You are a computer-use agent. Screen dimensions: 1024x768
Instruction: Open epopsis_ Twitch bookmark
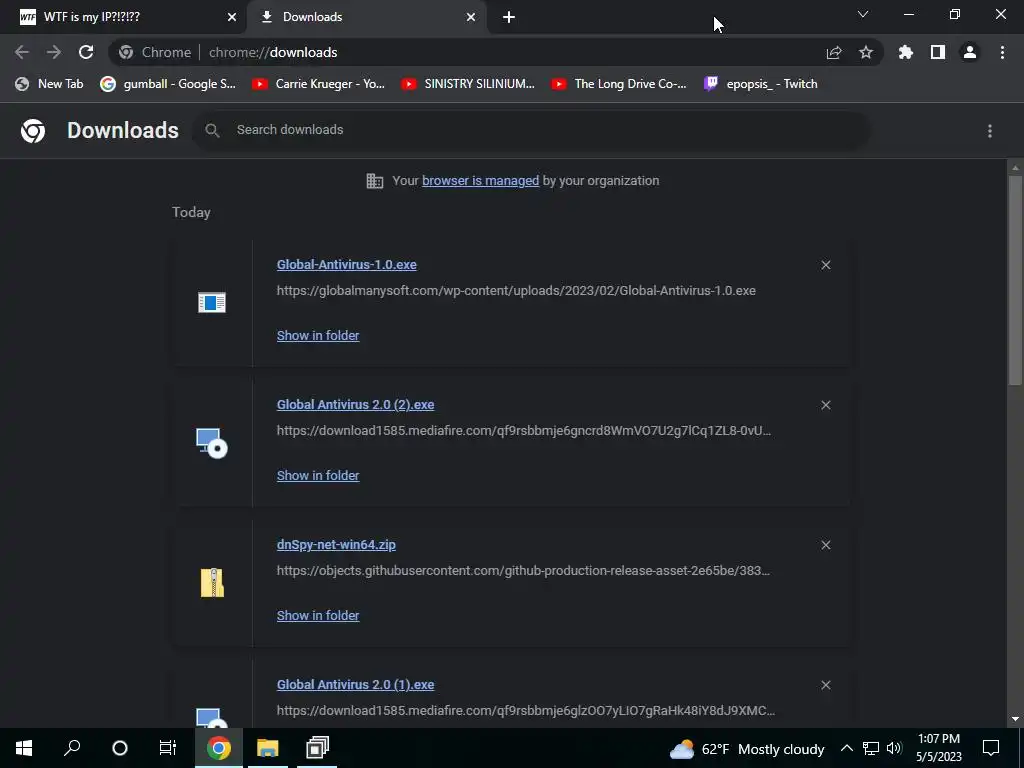[761, 84]
